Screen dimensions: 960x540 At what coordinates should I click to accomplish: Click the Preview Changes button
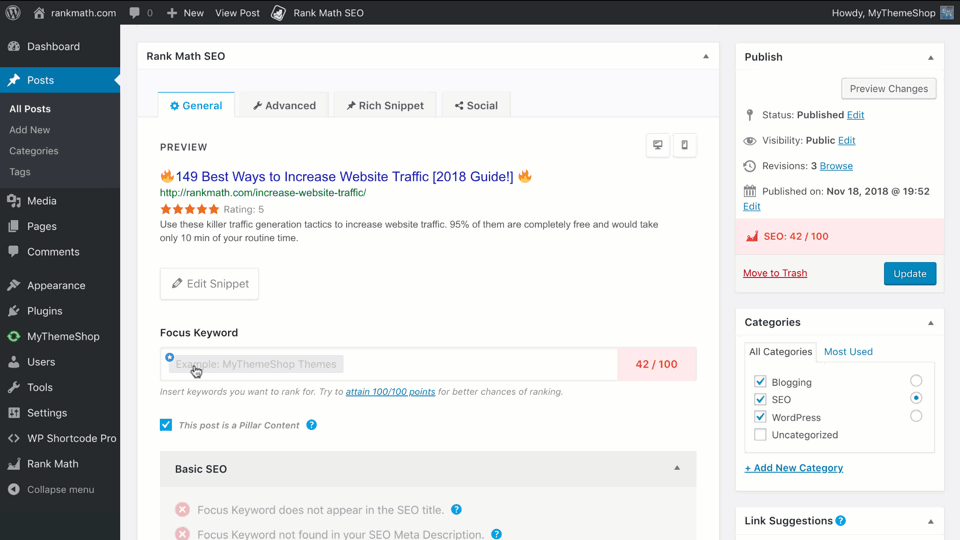tap(888, 89)
